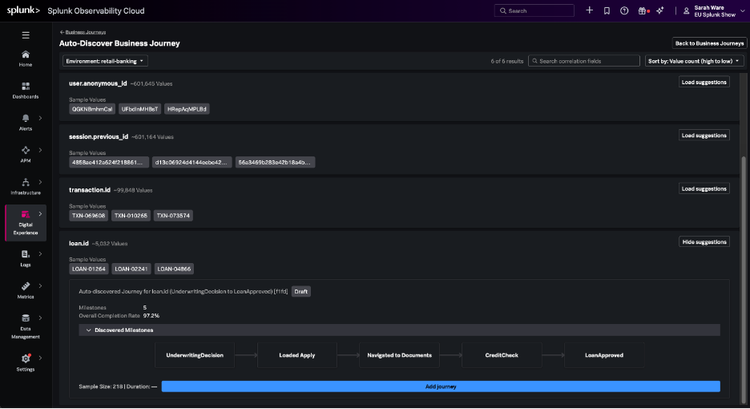The image size is (750, 409).
Task: Collapse Discovered Milestones section
Action: [x=88, y=330]
